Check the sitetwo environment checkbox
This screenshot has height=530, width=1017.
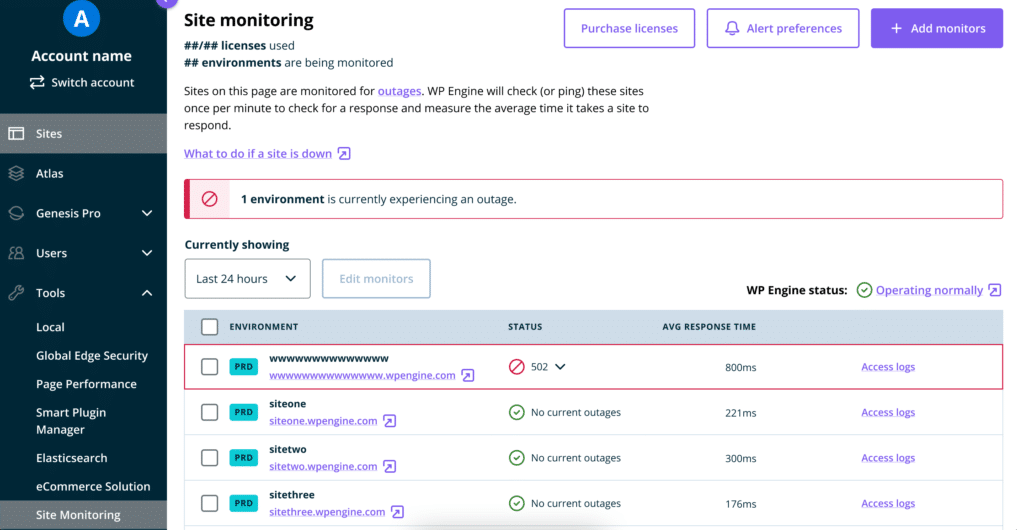pos(209,458)
